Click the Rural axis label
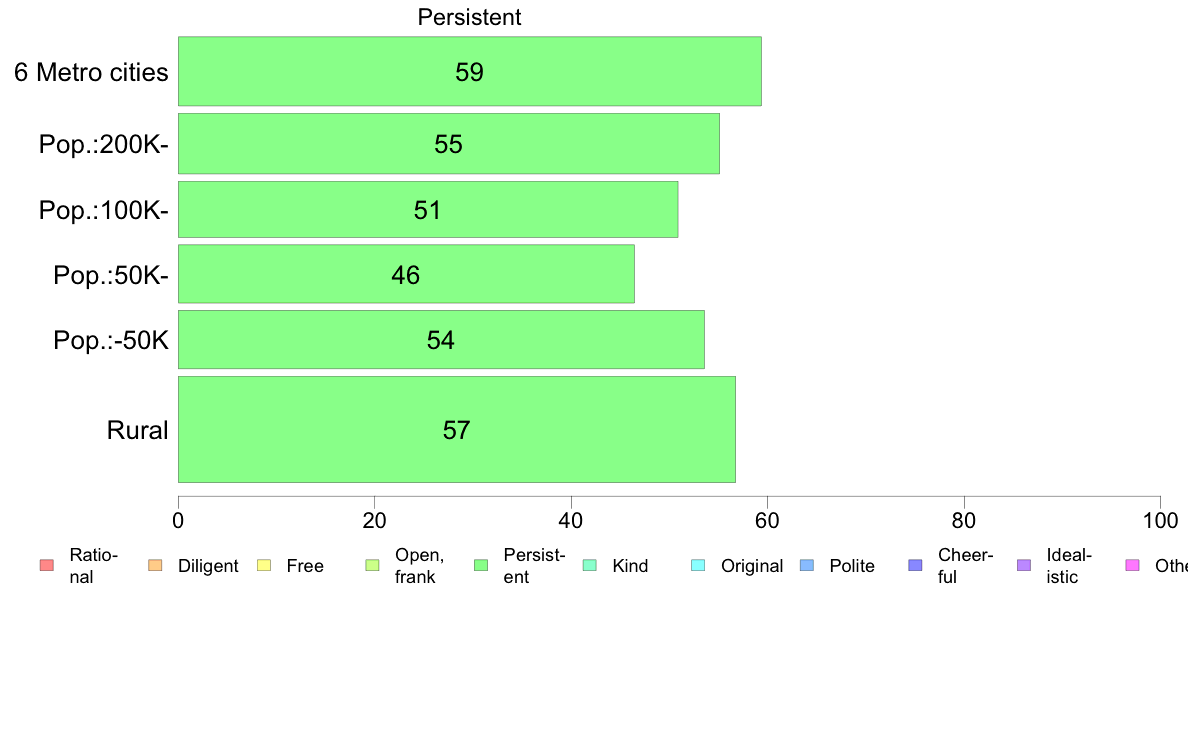This screenshot has height=736, width=1188. coord(137,430)
